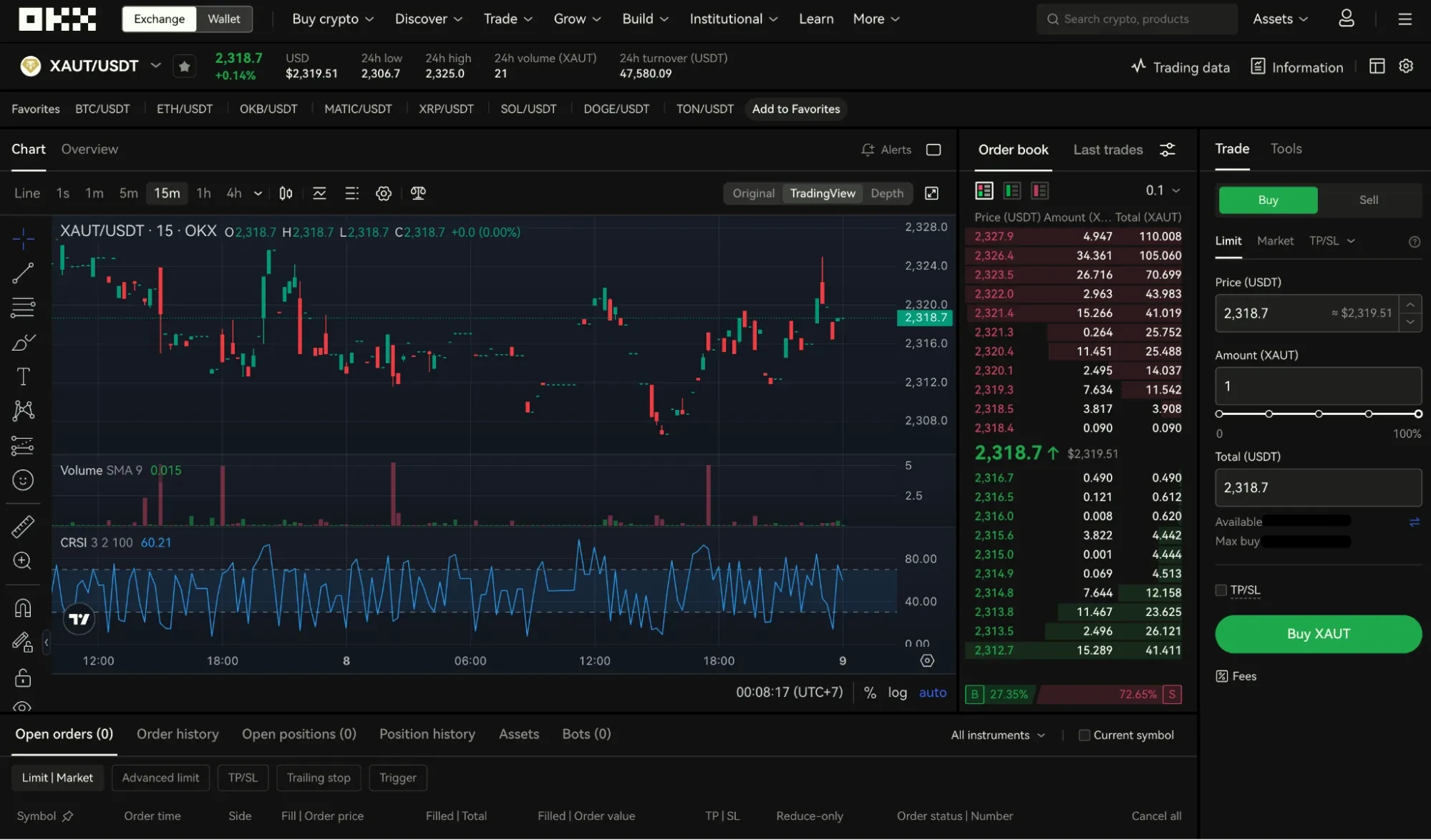Open the hamburger menu icon
1431x840 pixels.
(x=1405, y=19)
